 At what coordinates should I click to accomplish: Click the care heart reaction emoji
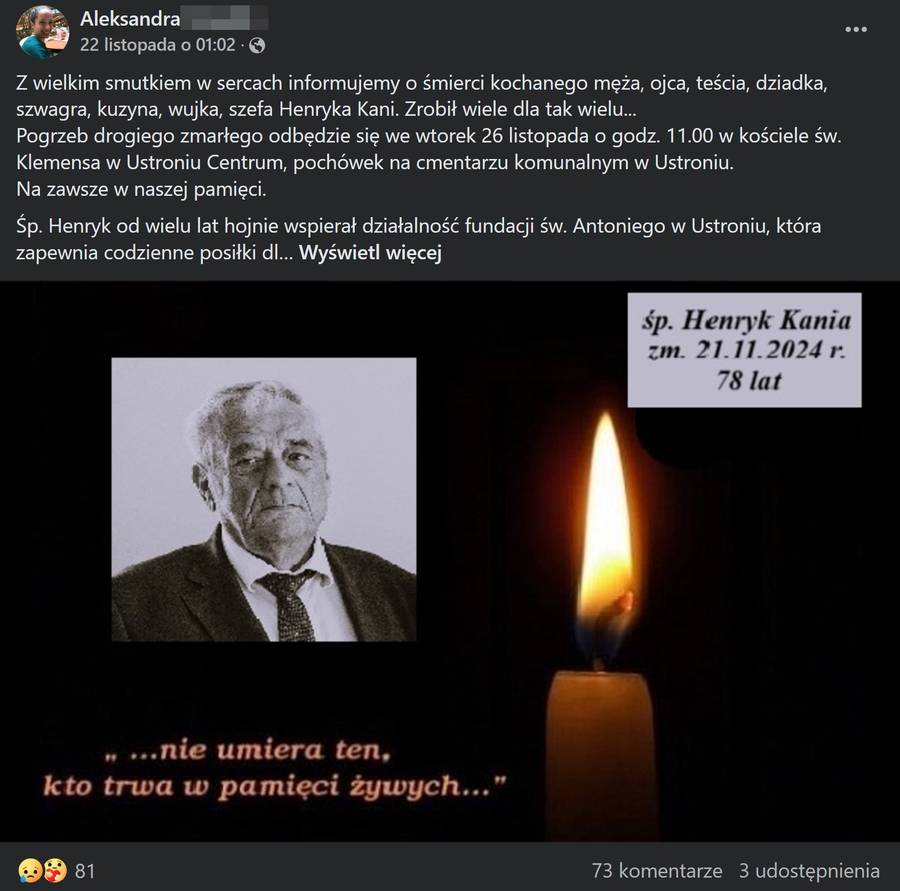[55, 870]
